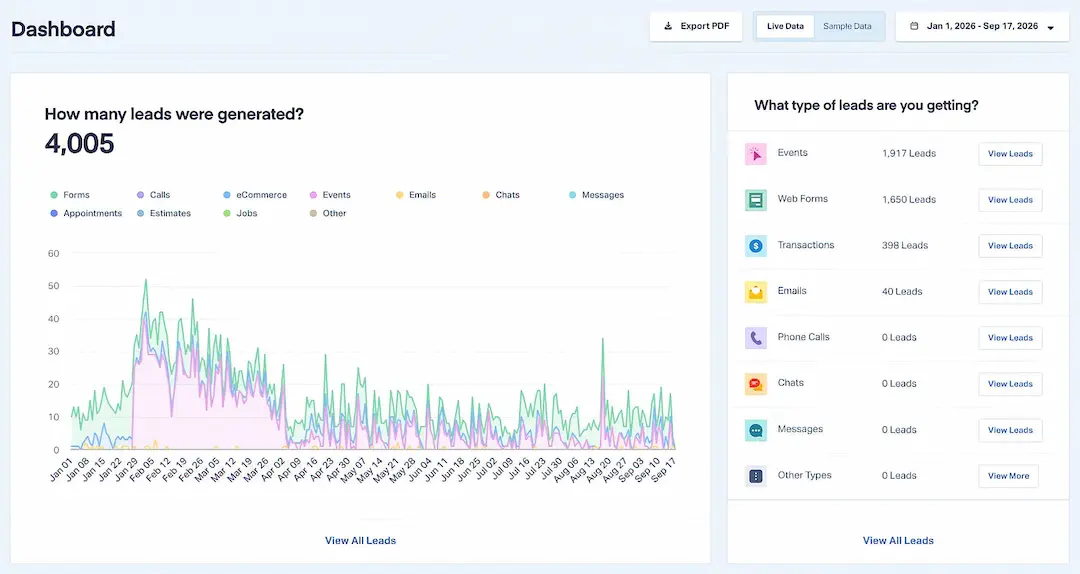
Task: Click the date range dropdown arrow
Action: coord(1050,28)
